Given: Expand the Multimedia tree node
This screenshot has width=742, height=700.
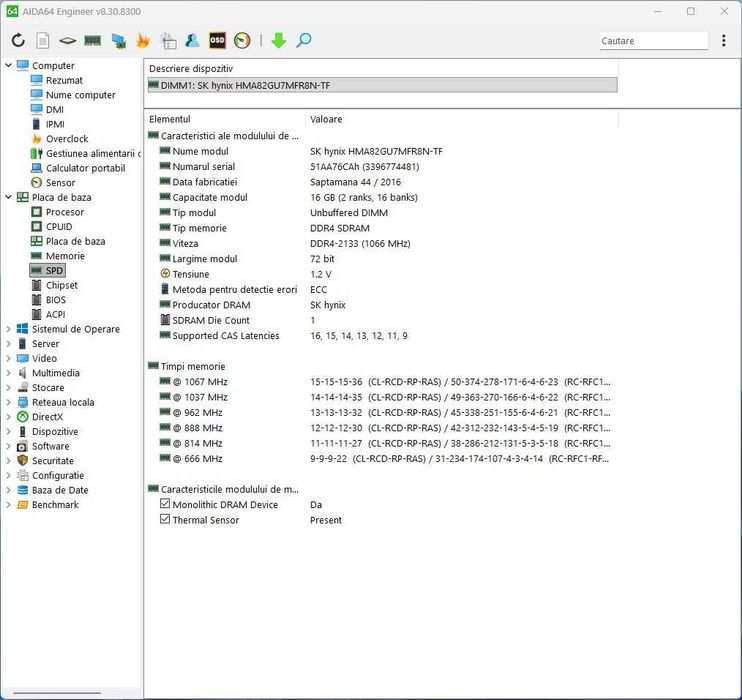Looking at the screenshot, I should [x=9, y=373].
